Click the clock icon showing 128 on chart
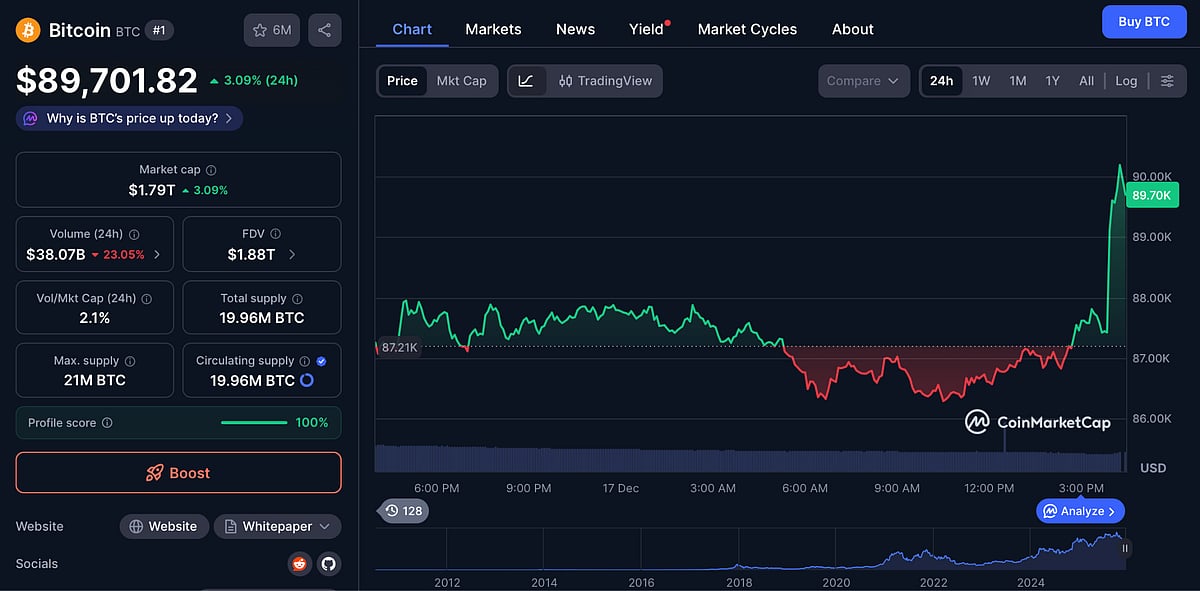Viewport: 1200px width, 591px height. [x=404, y=510]
